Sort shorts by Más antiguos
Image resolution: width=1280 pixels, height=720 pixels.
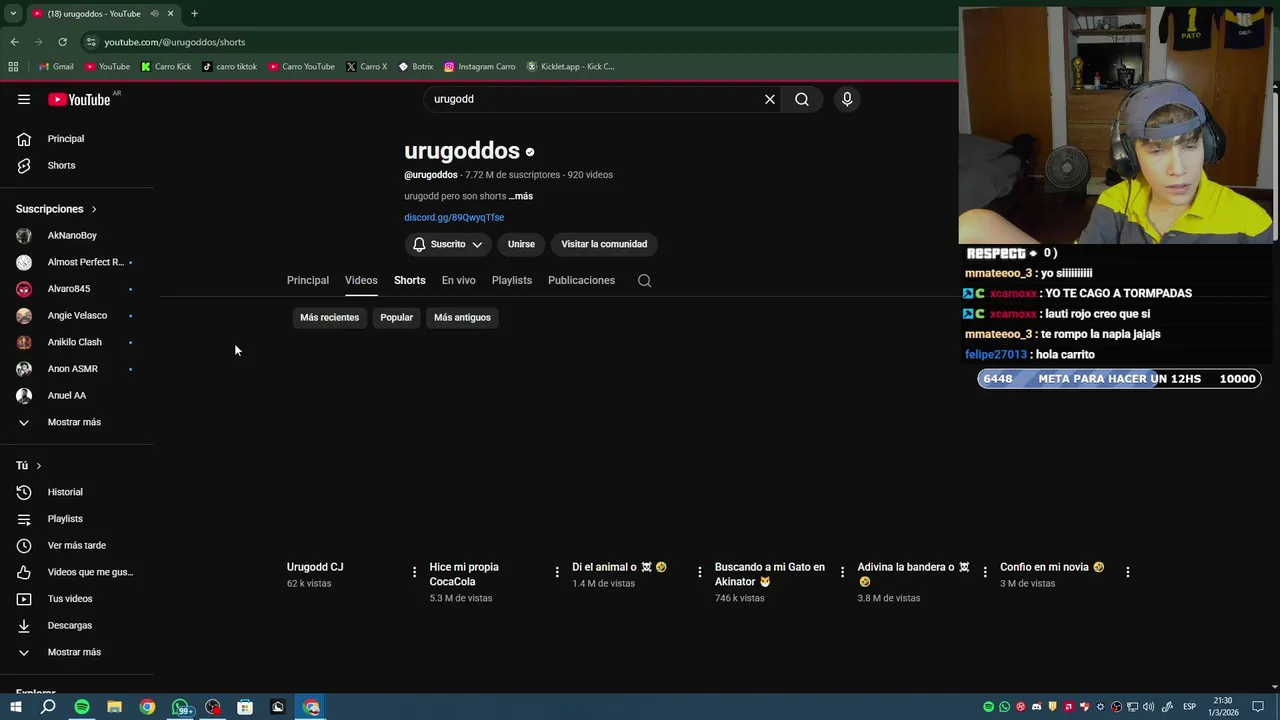[x=462, y=317]
